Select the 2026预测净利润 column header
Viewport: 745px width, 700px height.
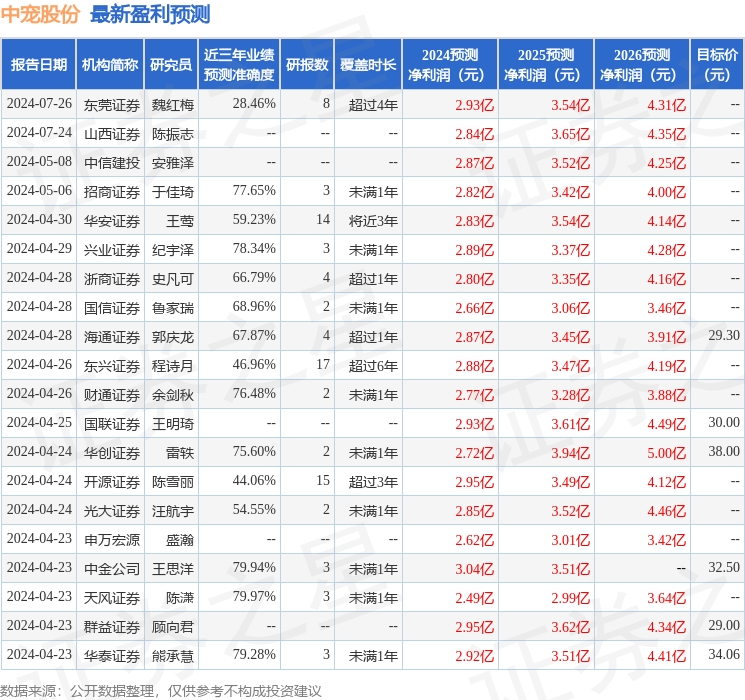click(x=642, y=65)
